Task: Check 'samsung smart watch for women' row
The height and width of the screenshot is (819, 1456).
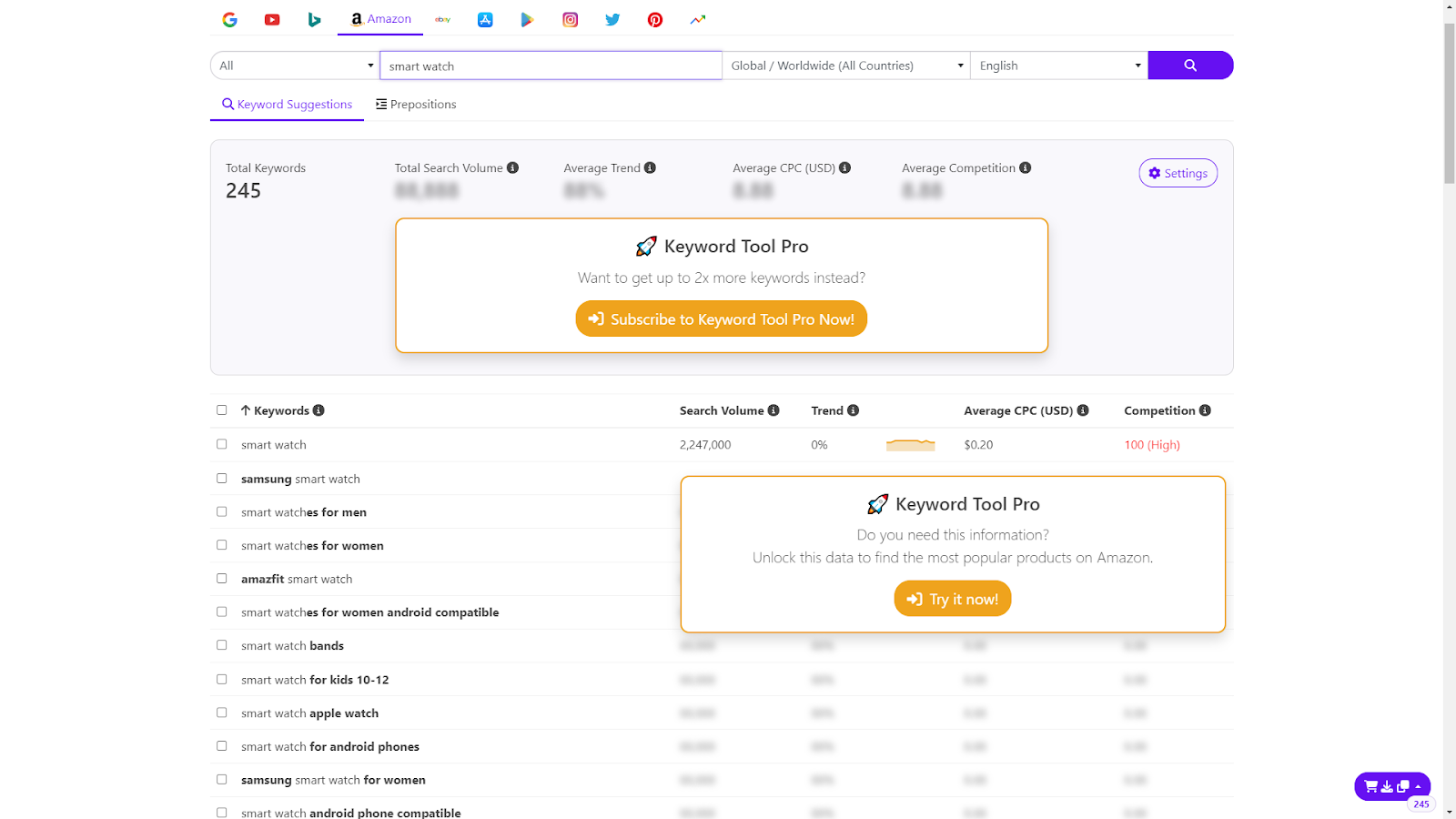Action: tap(221, 779)
